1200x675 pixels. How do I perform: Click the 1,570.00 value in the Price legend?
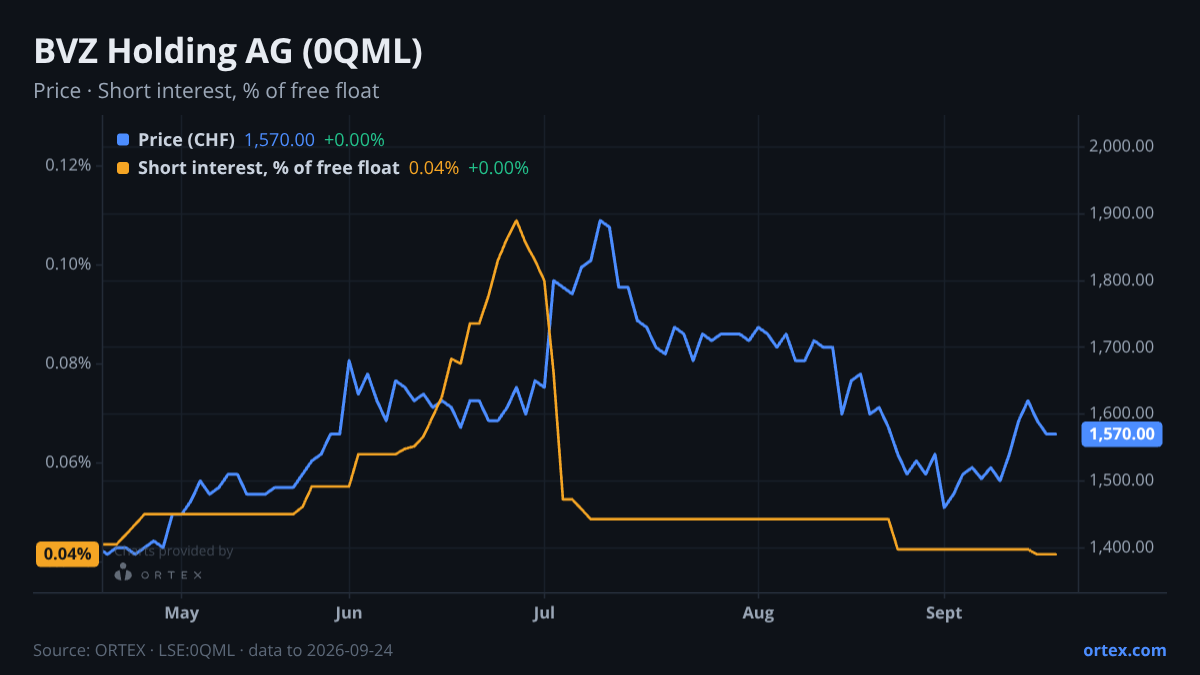(279, 140)
